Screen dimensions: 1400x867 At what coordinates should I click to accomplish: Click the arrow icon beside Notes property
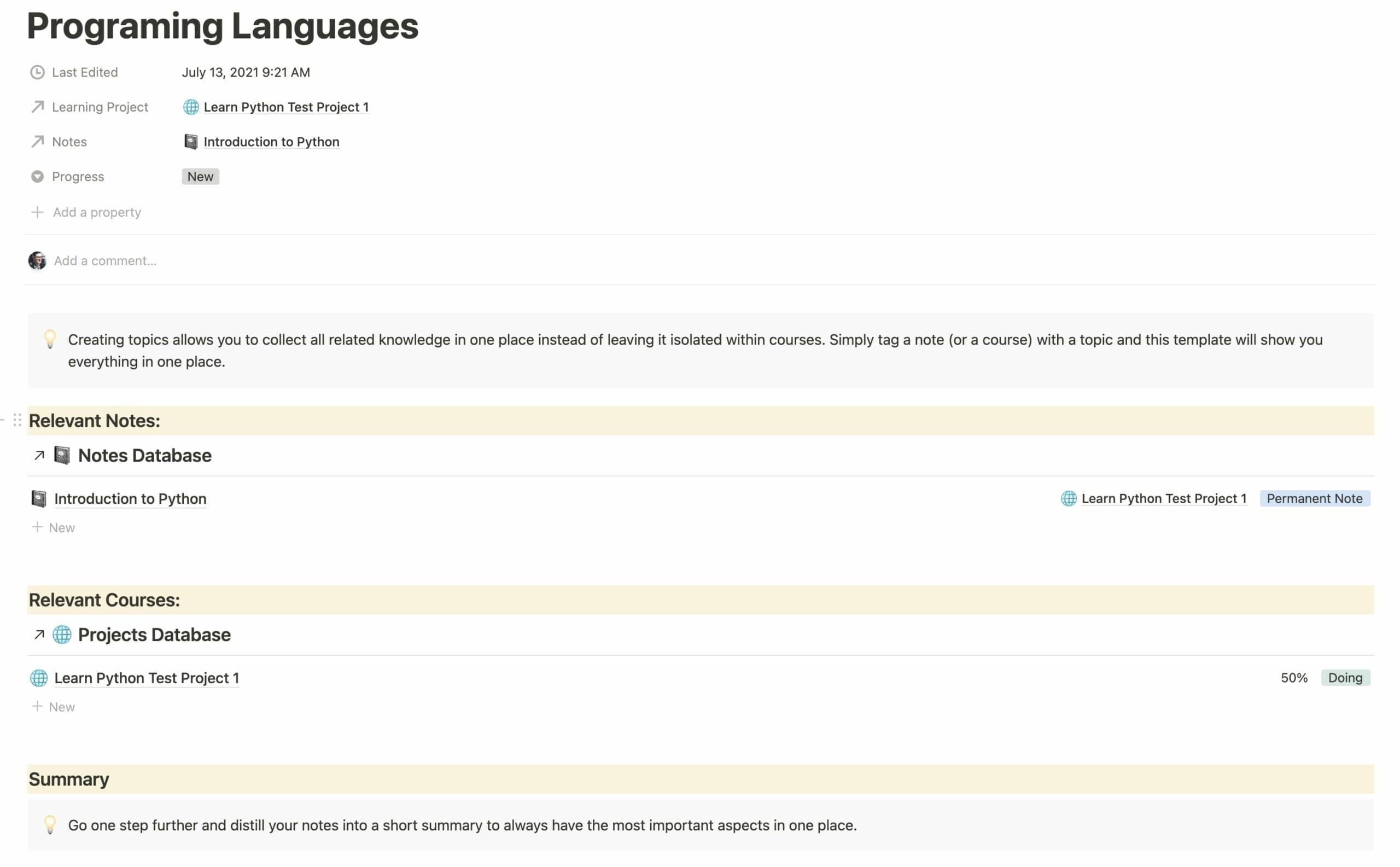tap(37, 142)
